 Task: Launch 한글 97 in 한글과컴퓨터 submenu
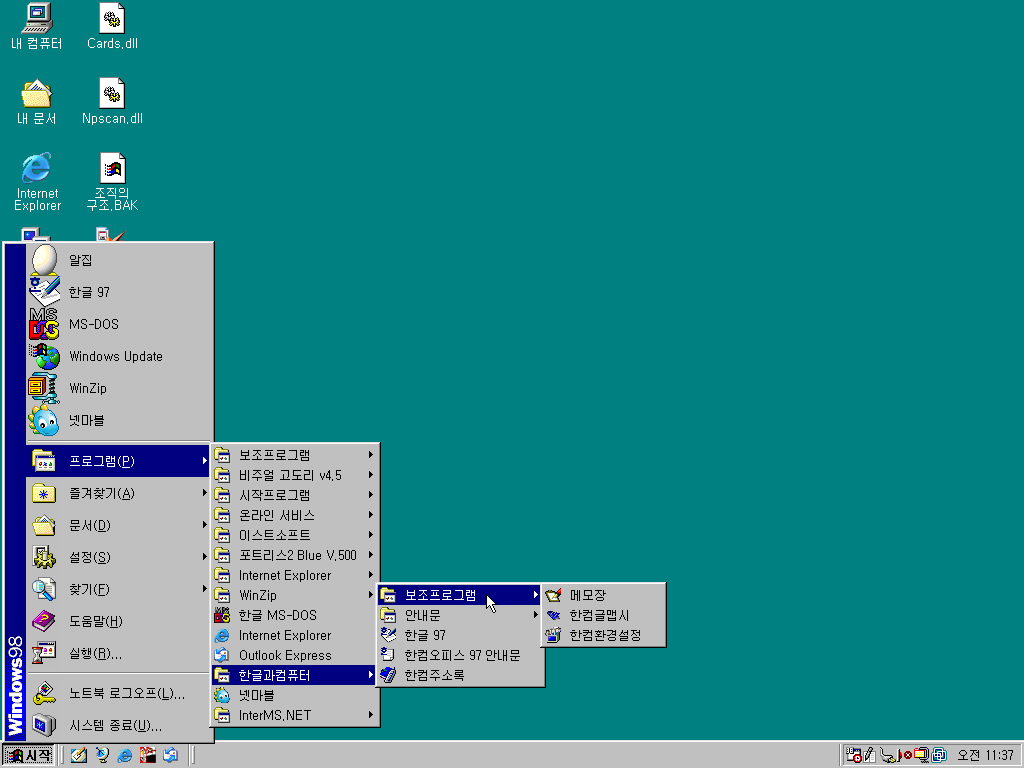click(x=460, y=635)
